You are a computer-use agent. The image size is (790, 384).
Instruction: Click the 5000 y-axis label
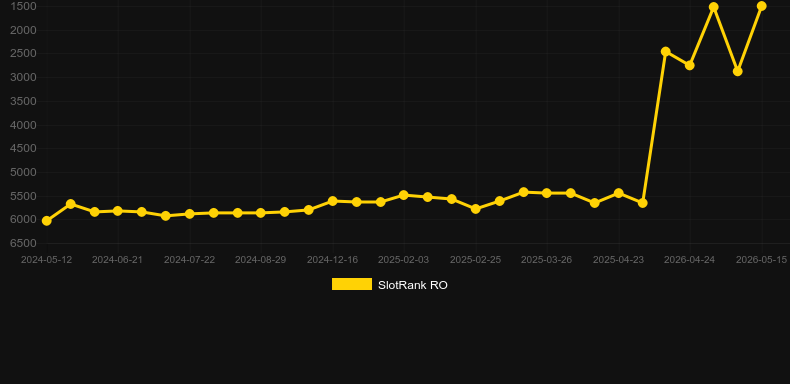coord(23,172)
